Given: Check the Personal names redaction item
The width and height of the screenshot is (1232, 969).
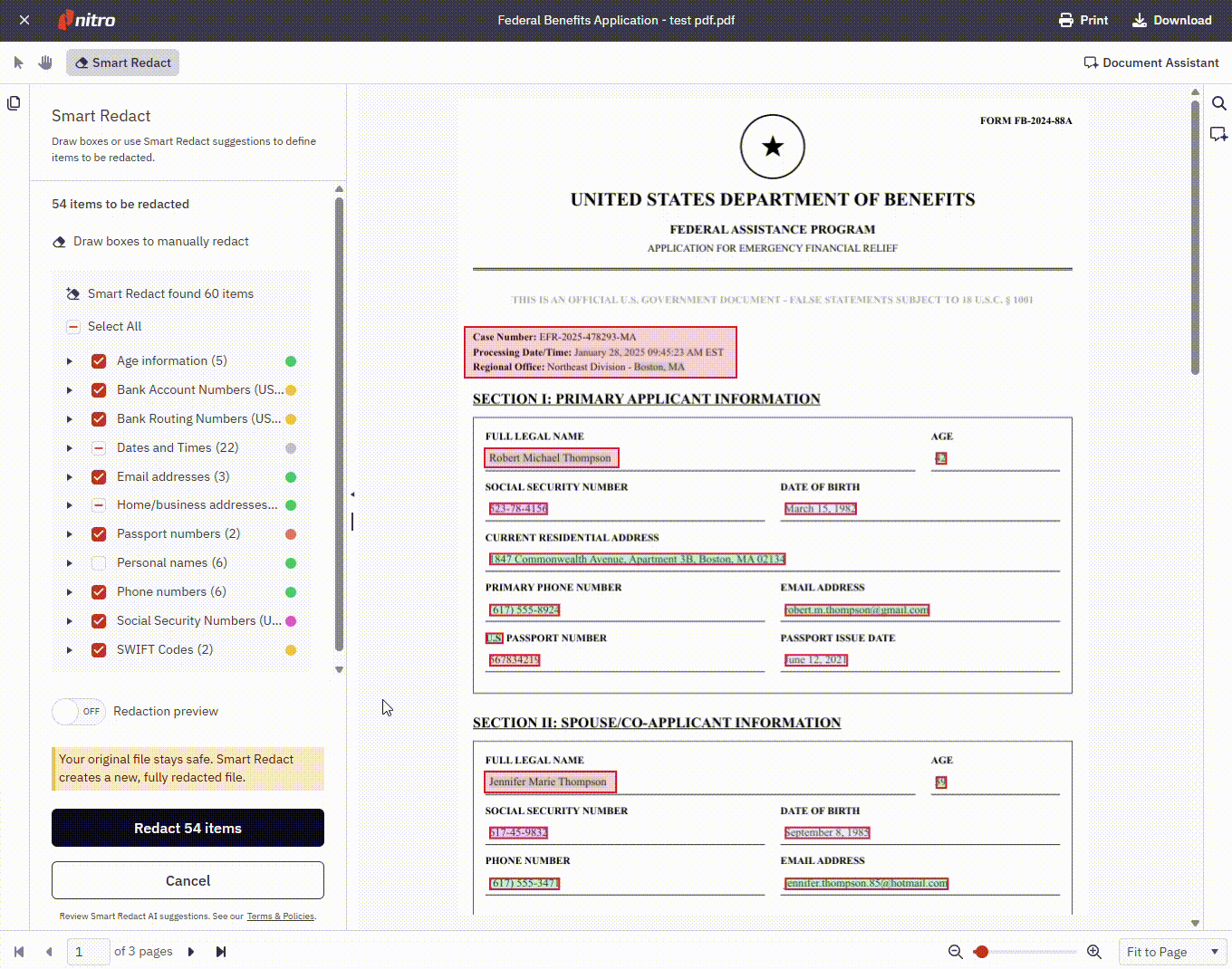Looking at the screenshot, I should point(98,562).
